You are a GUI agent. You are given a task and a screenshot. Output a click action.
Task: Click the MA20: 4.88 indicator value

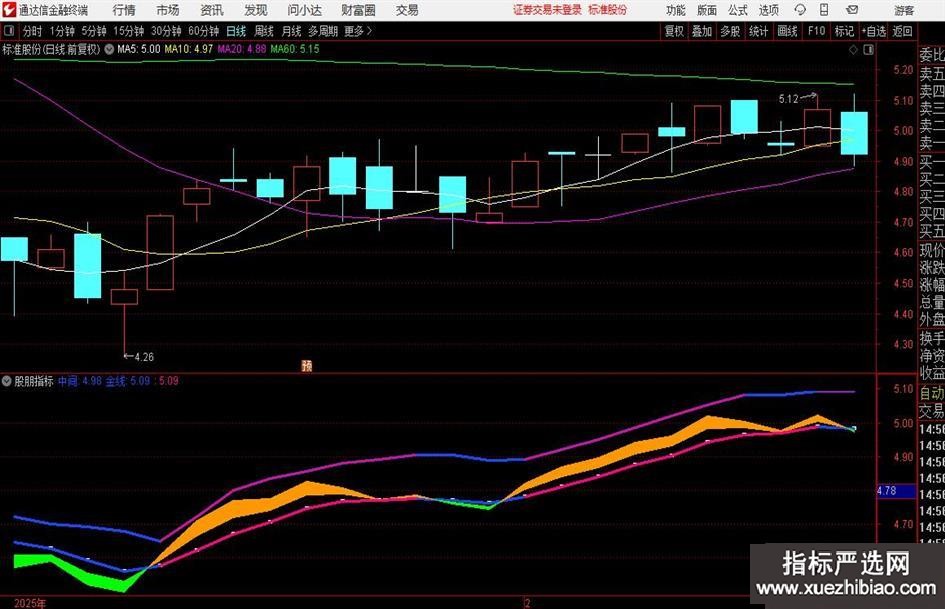pos(242,49)
